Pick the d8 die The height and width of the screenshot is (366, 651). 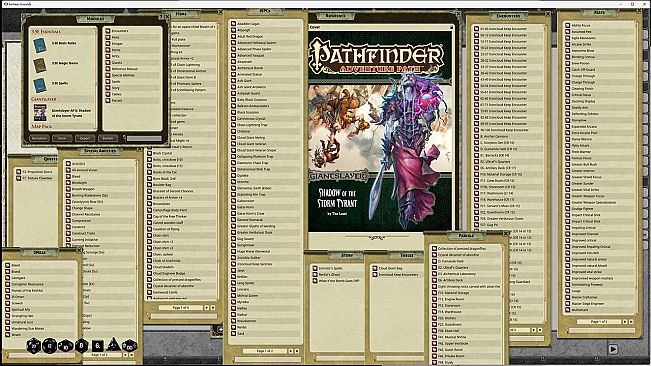(81, 346)
